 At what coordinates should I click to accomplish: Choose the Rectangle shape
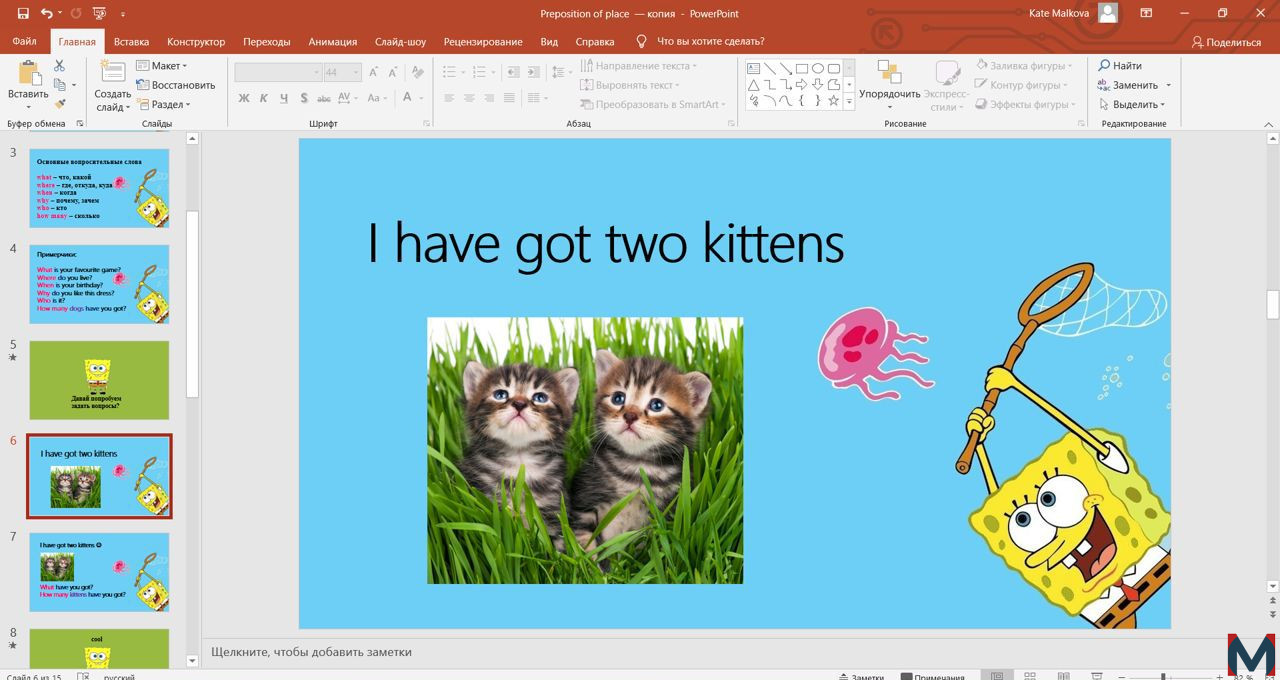pyautogui.click(x=802, y=69)
